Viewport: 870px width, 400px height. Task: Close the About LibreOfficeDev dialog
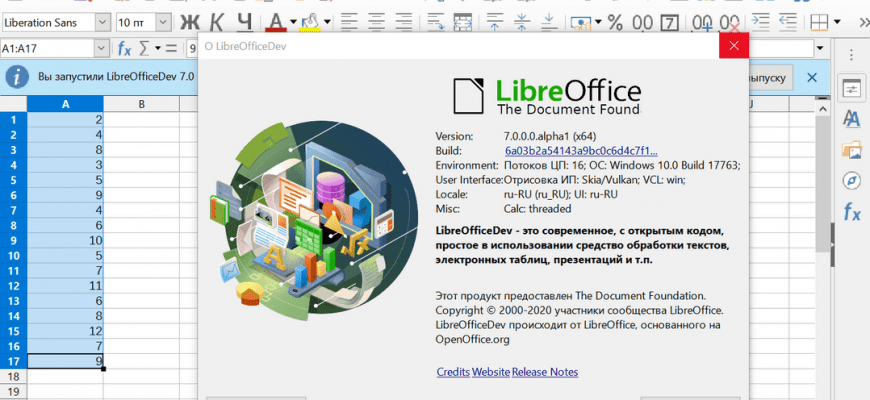pos(734,45)
